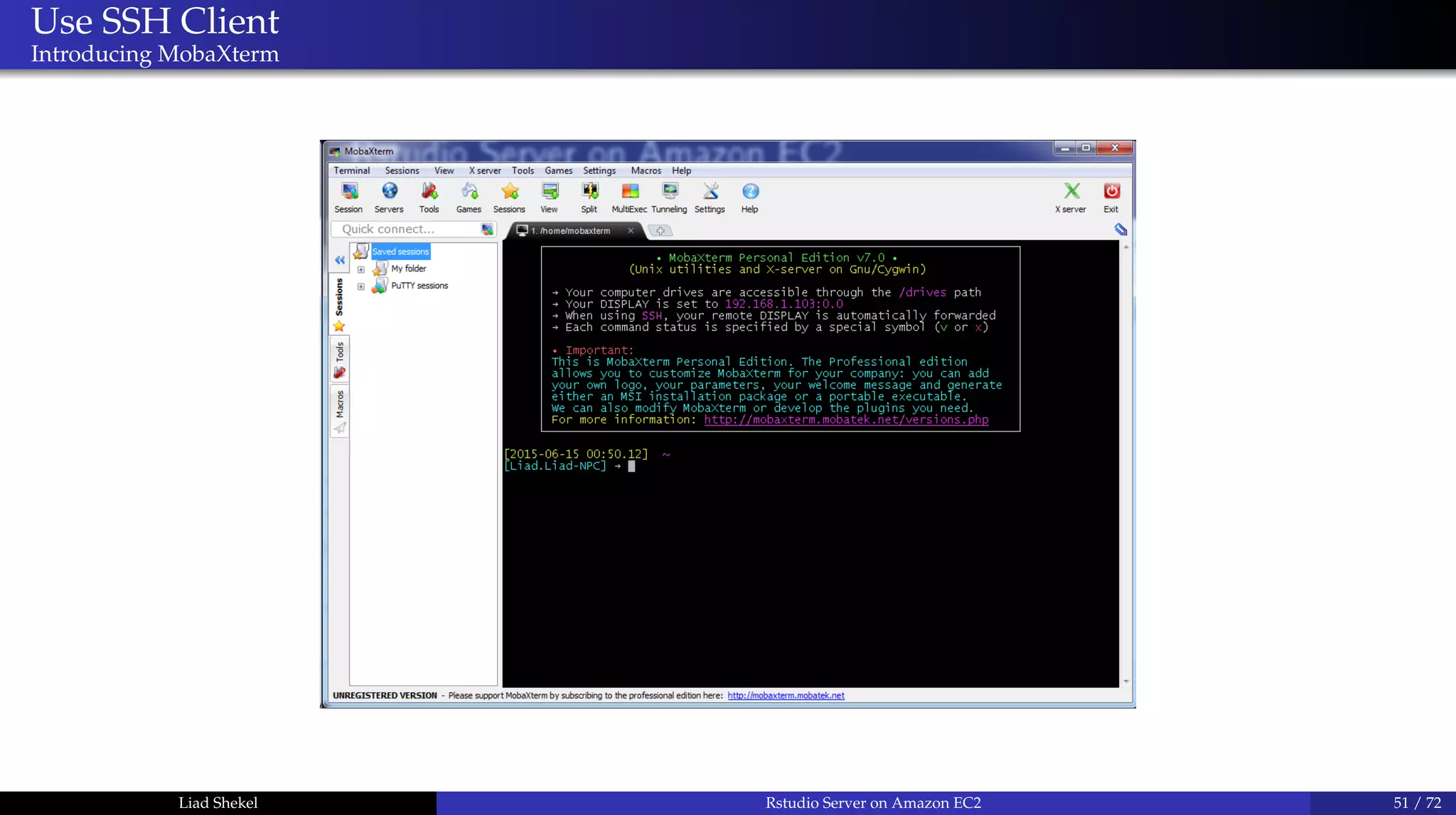Activate the MultiExec toolbar icon

pos(629,198)
